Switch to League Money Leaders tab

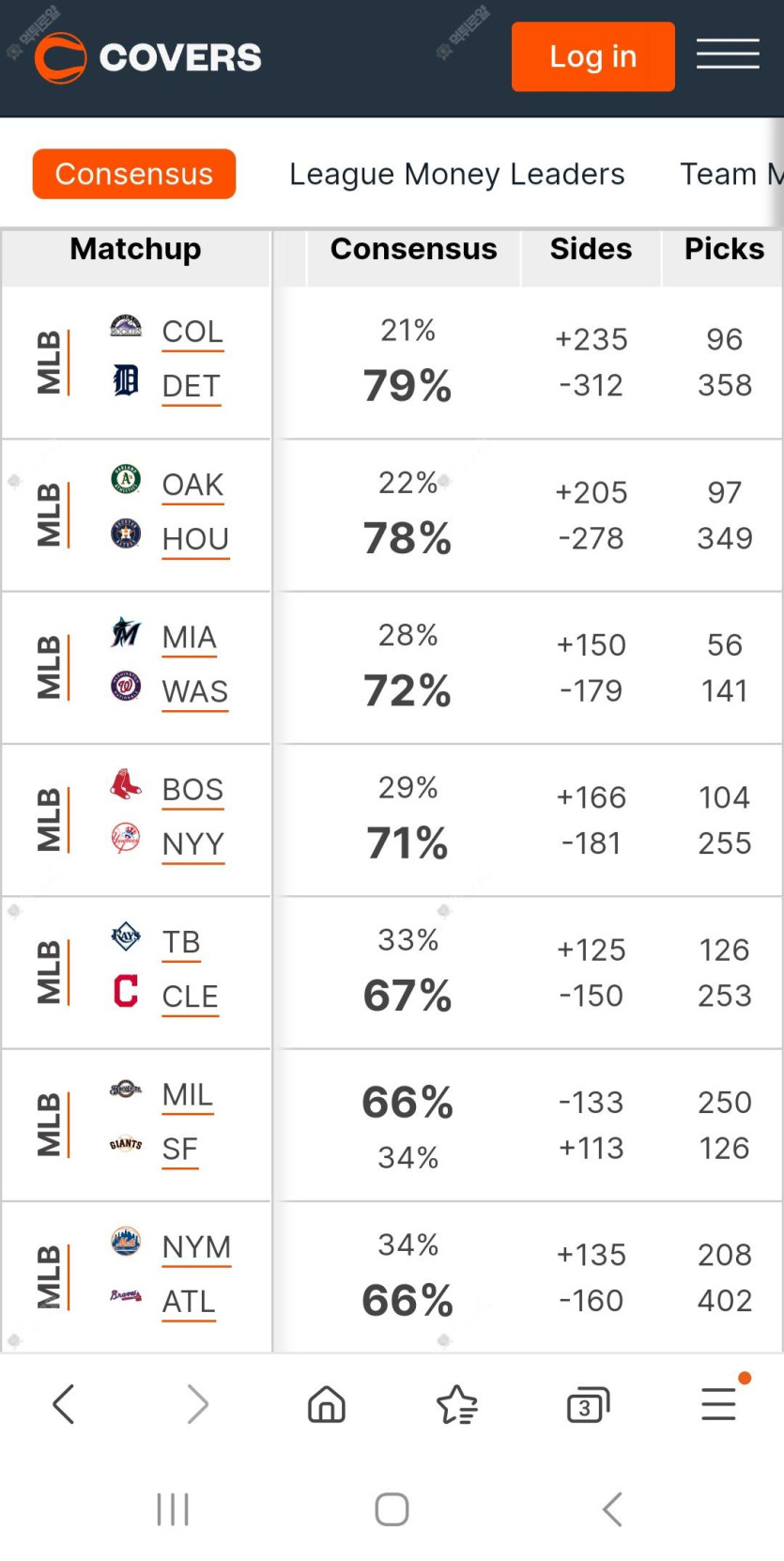click(456, 174)
